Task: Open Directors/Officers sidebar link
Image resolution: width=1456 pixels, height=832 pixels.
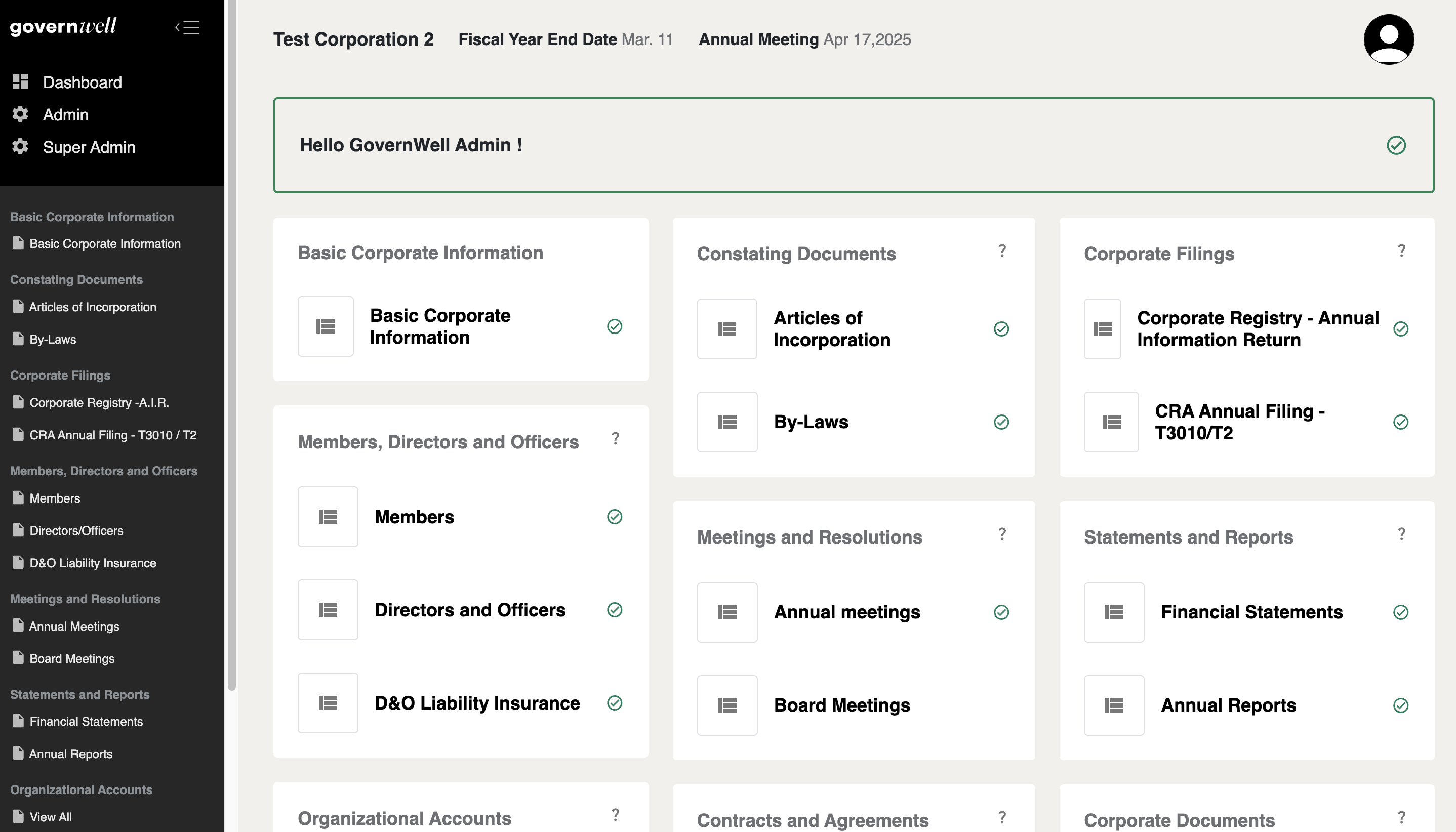Action: [x=76, y=530]
